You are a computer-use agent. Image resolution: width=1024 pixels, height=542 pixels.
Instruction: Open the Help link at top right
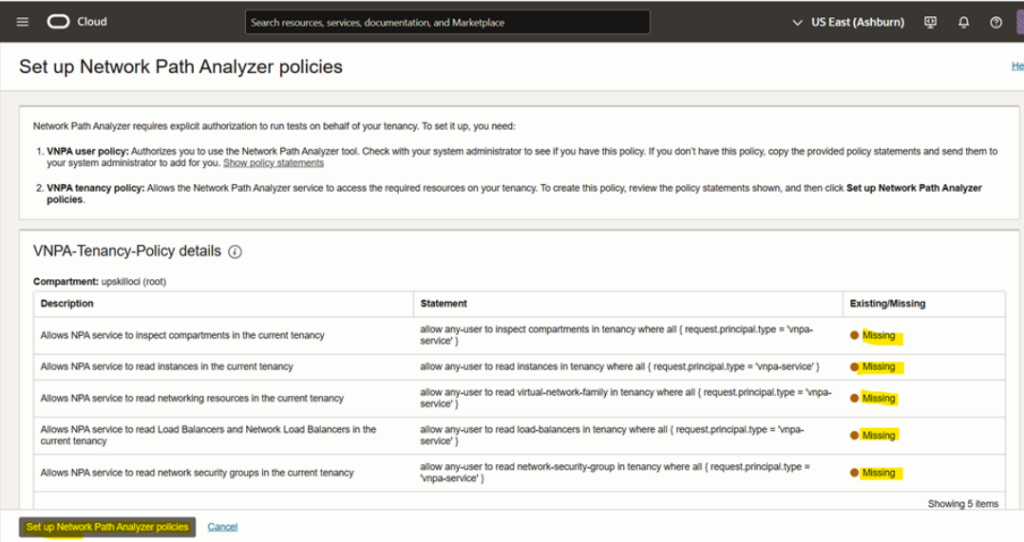[x=1017, y=67]
